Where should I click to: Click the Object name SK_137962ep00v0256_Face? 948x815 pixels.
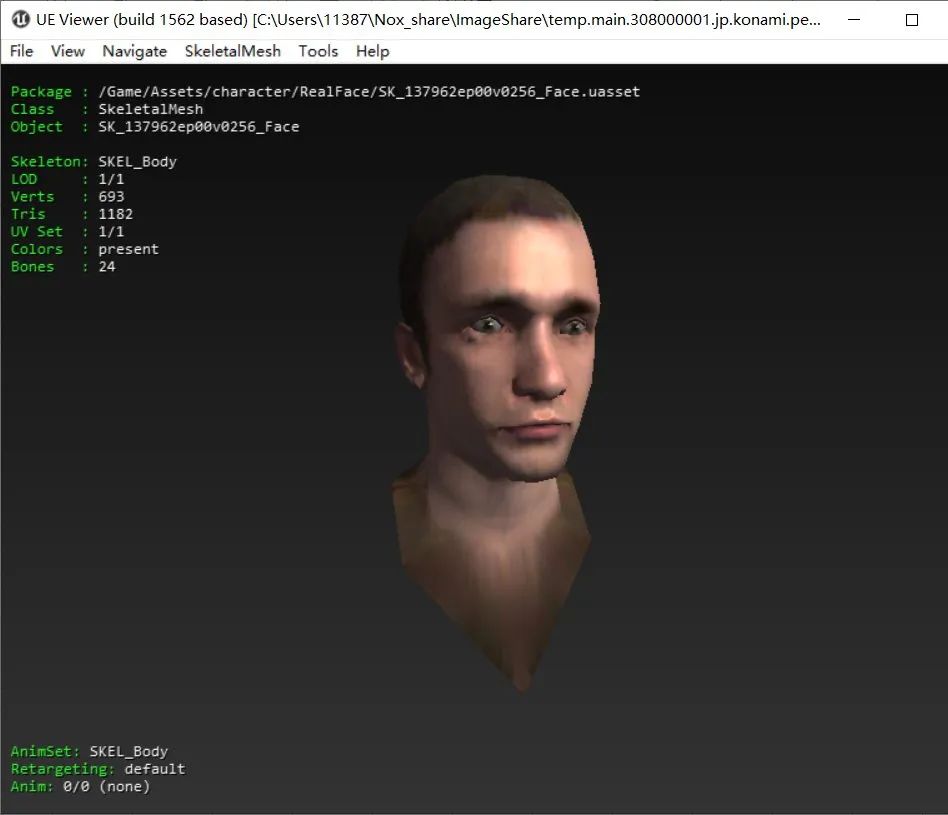click(198, 127)
